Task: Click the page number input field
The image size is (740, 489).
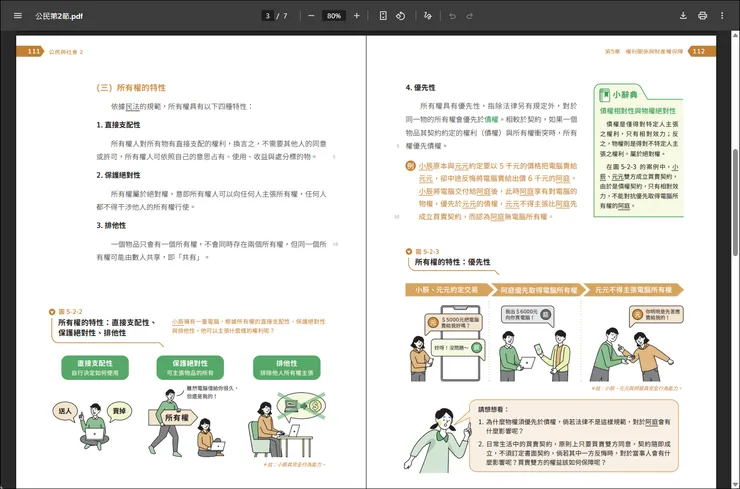Action: click(268, 16)
